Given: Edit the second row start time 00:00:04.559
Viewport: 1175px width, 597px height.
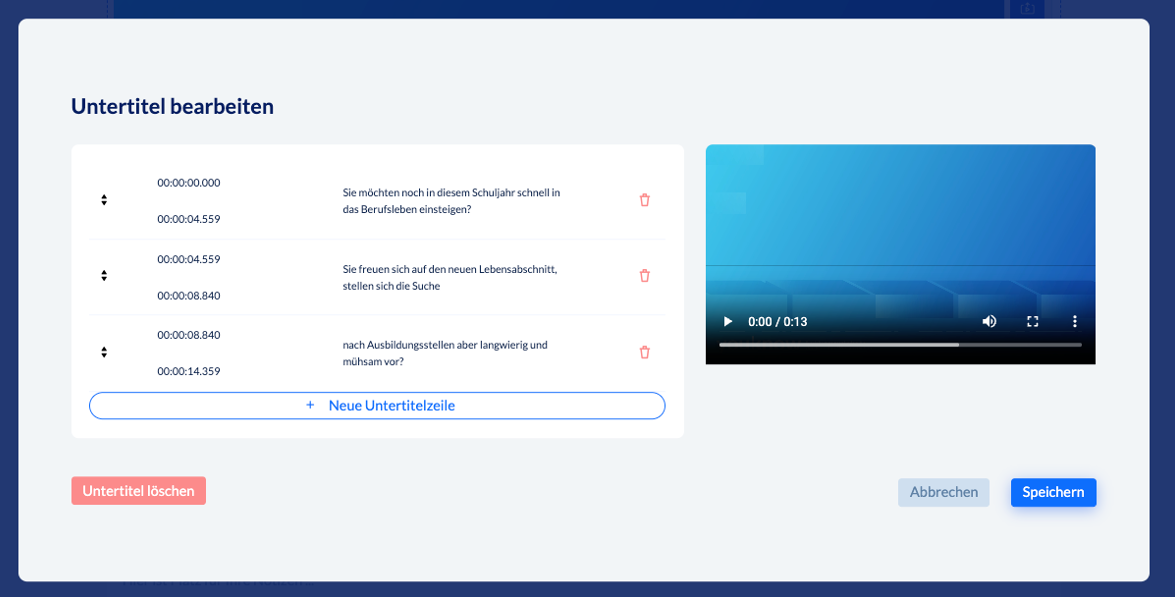Looking at the screenshot, I should point(189,259).
